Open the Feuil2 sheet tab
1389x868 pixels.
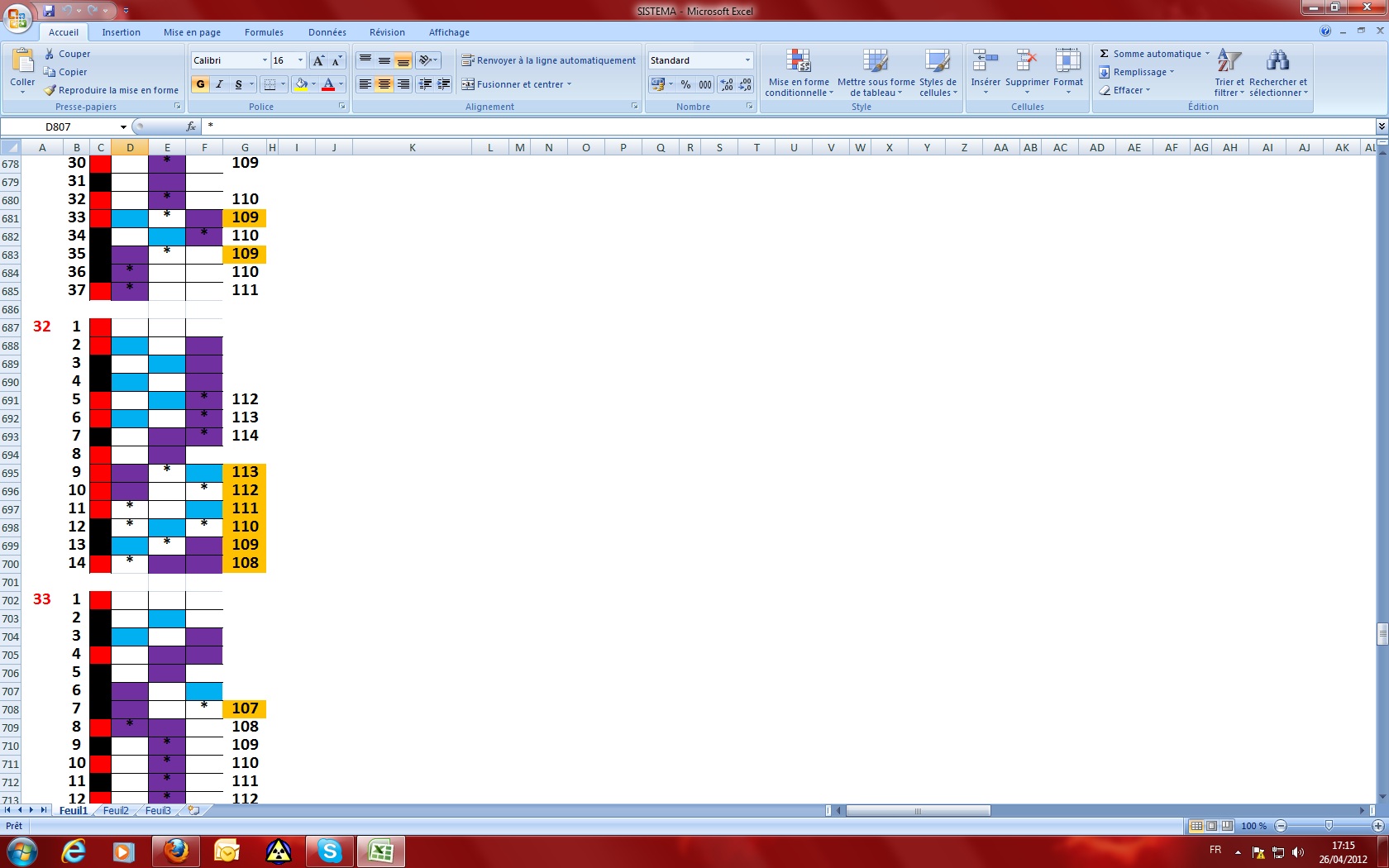click(x=115, y=810)
